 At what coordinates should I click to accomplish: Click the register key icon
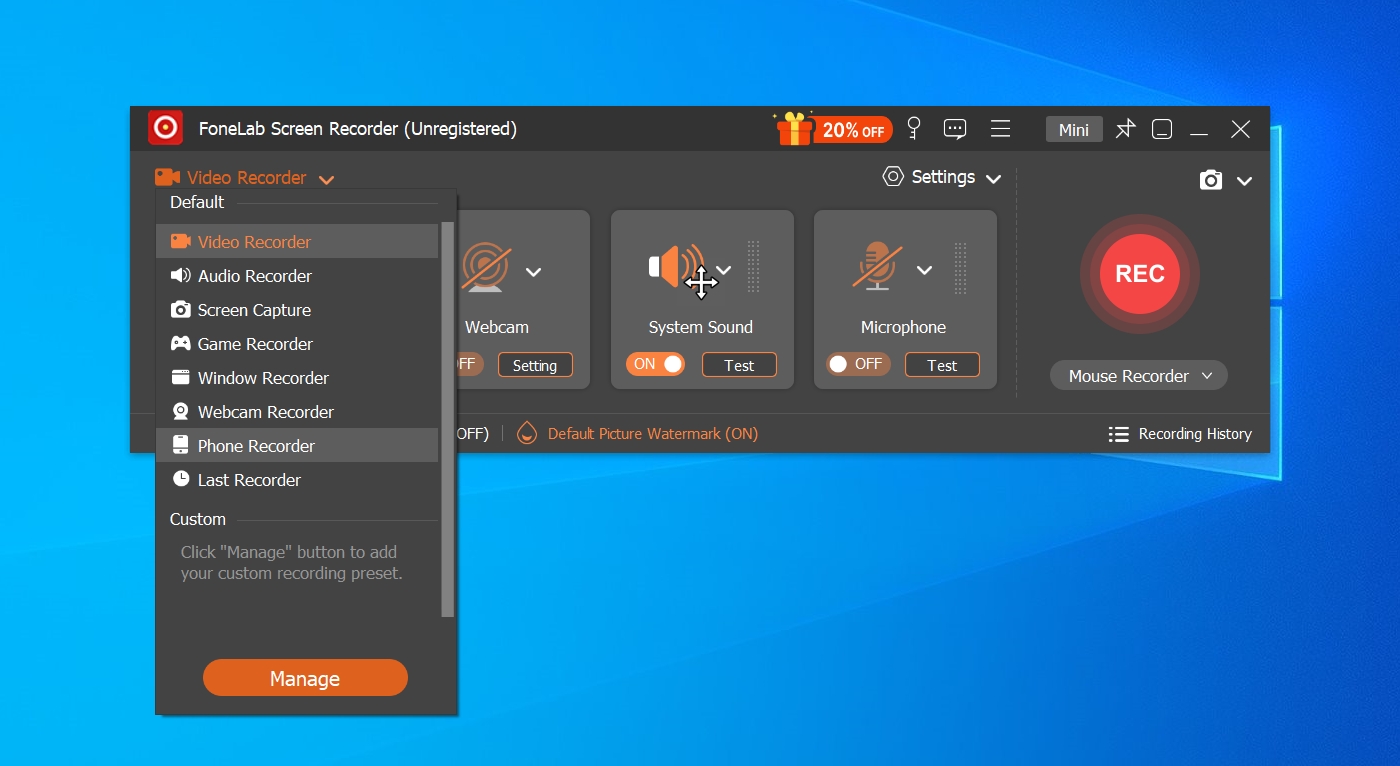pos(913,128)
